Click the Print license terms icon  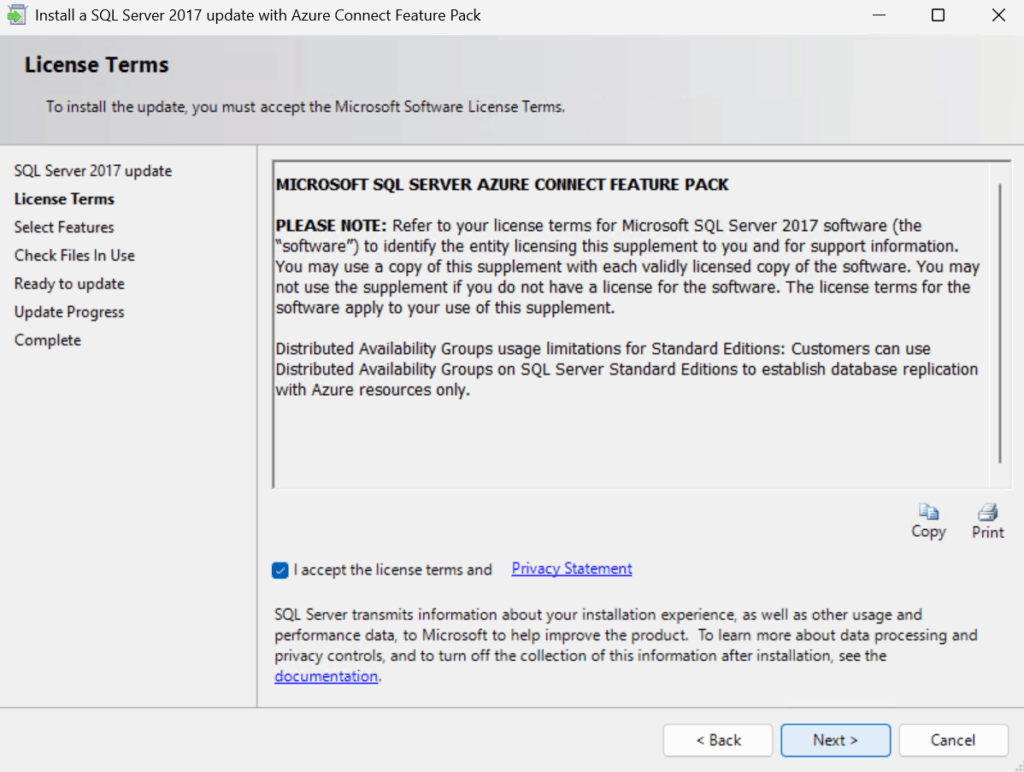[987, 511]
